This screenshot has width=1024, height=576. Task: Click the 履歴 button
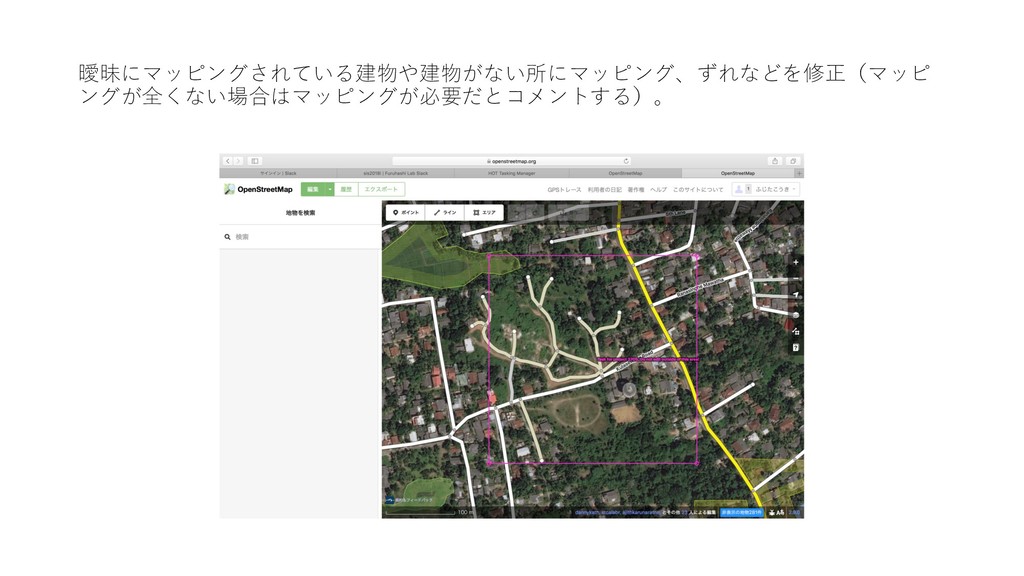346,189
